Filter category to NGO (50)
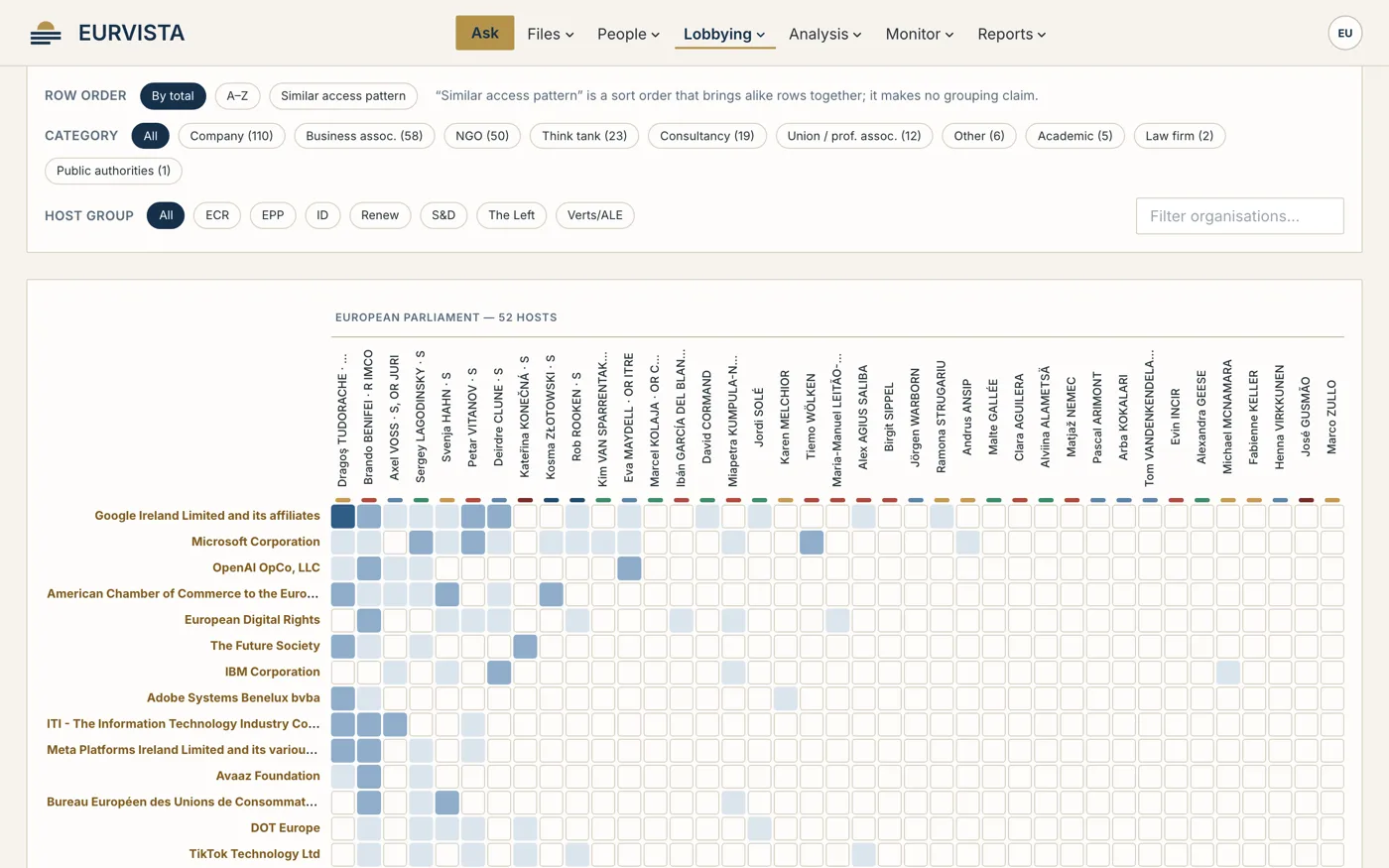 pos(482,136)
